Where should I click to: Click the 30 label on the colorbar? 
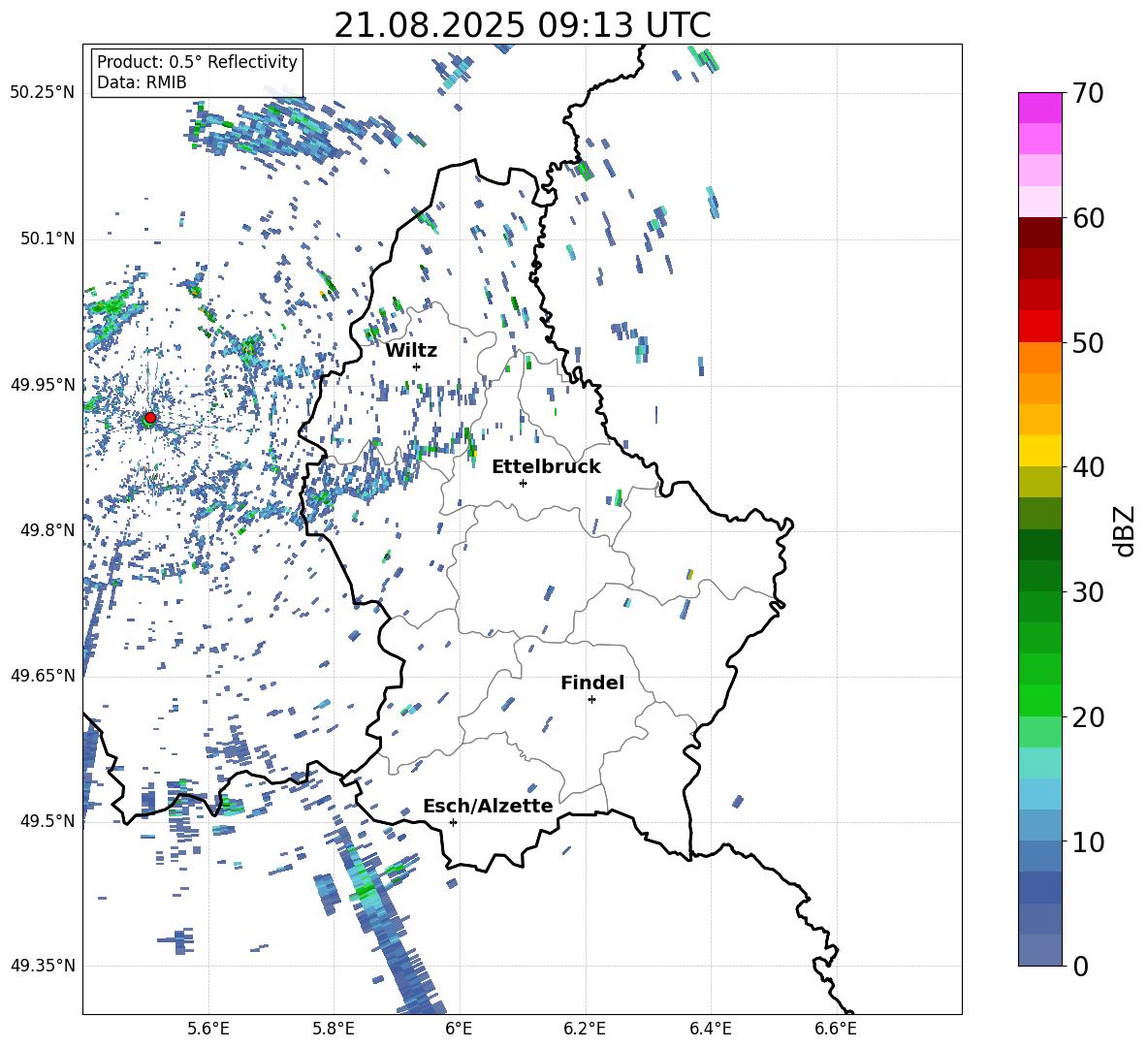[1088, 592]
